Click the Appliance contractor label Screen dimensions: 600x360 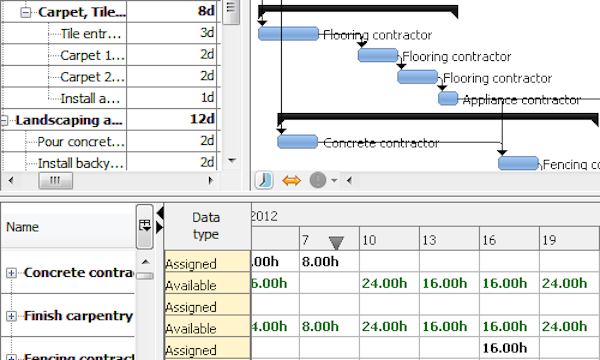(x=522, y=100)
